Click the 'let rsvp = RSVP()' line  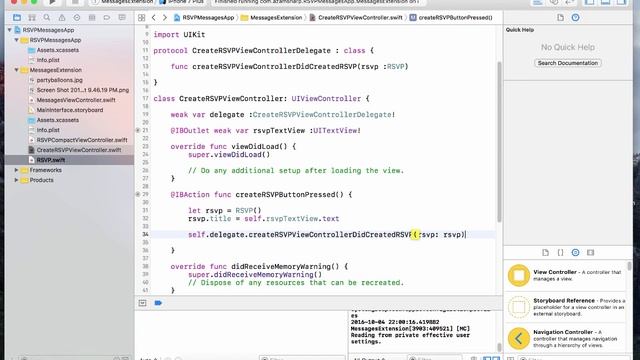(224, 211)
